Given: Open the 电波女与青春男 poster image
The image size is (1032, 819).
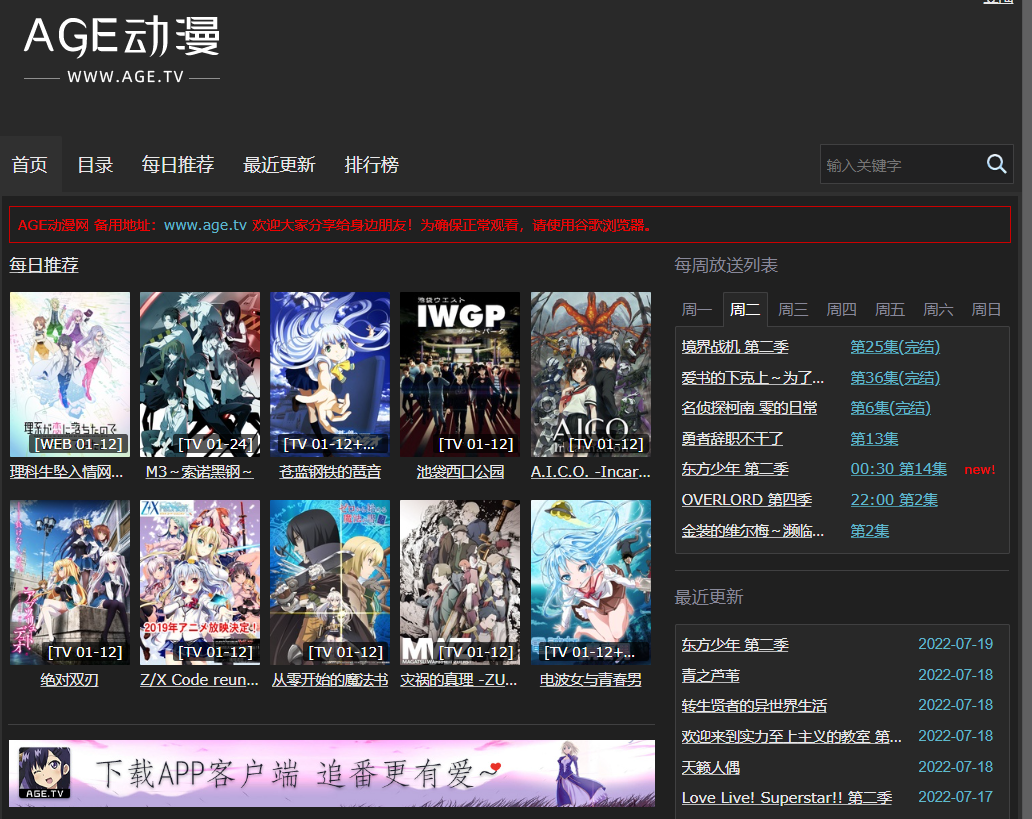Looking at the screenshot, I should click(590, 582).
